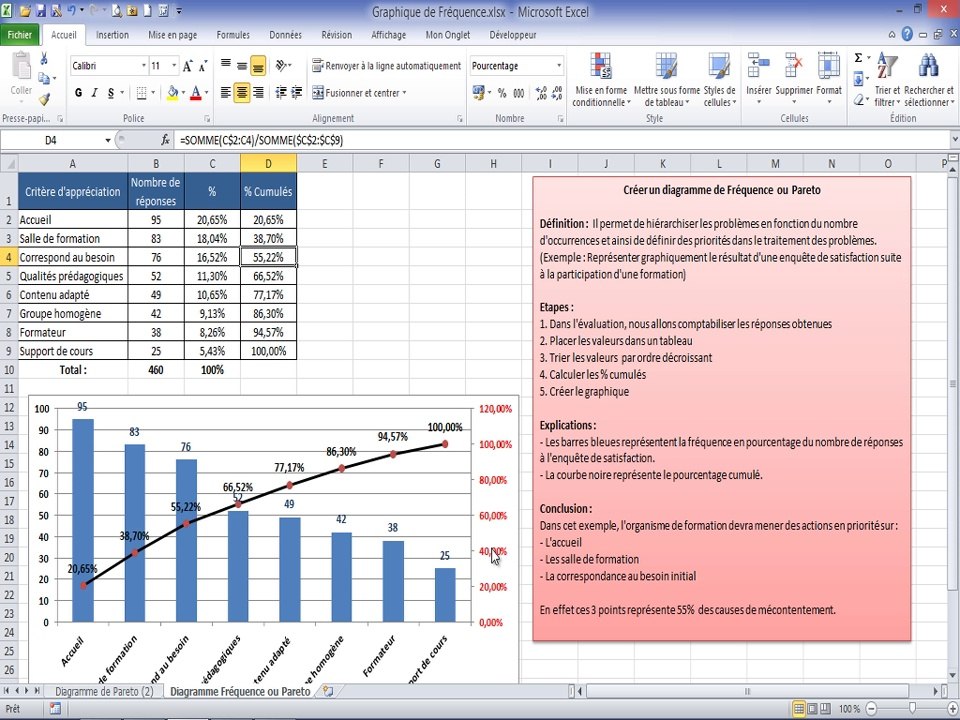
Task: Click the Coller paste icon
Action: click(21, 67)
